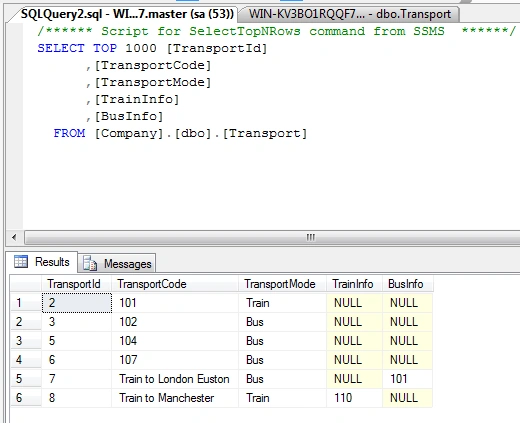520x423 pixels.
Task: Click the Results grid icon
Action: pyautogui.click(x=21, y=262)
